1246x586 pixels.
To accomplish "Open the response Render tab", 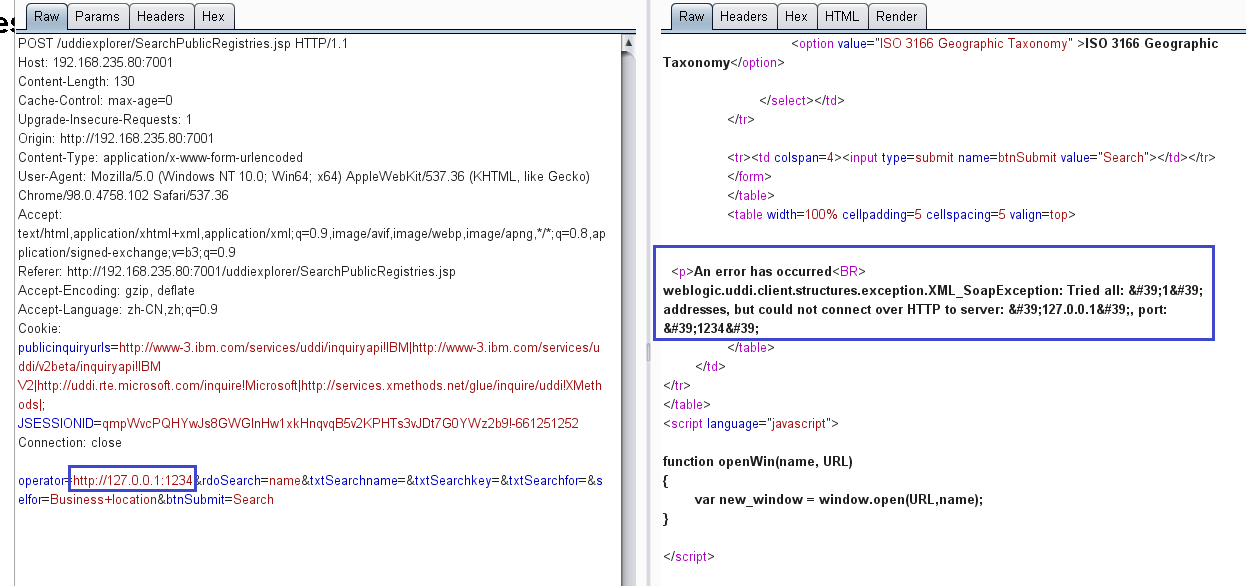I will point(897,16).
